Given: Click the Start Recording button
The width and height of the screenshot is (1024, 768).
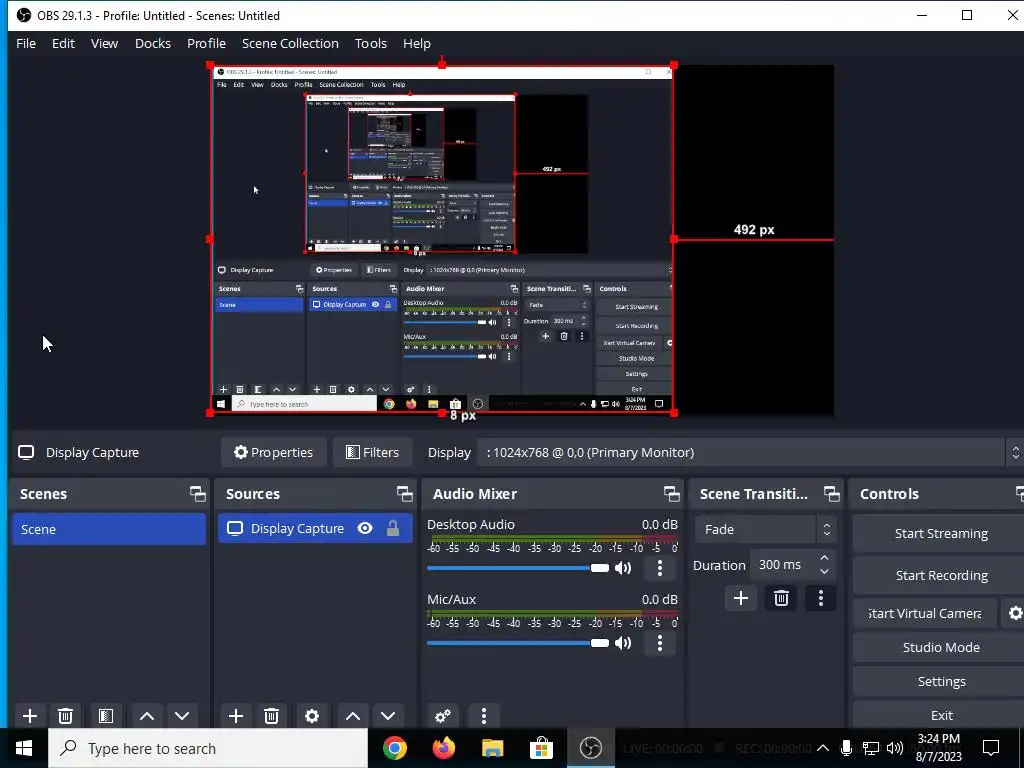Looking at the screenshot, I should [940, 575].
